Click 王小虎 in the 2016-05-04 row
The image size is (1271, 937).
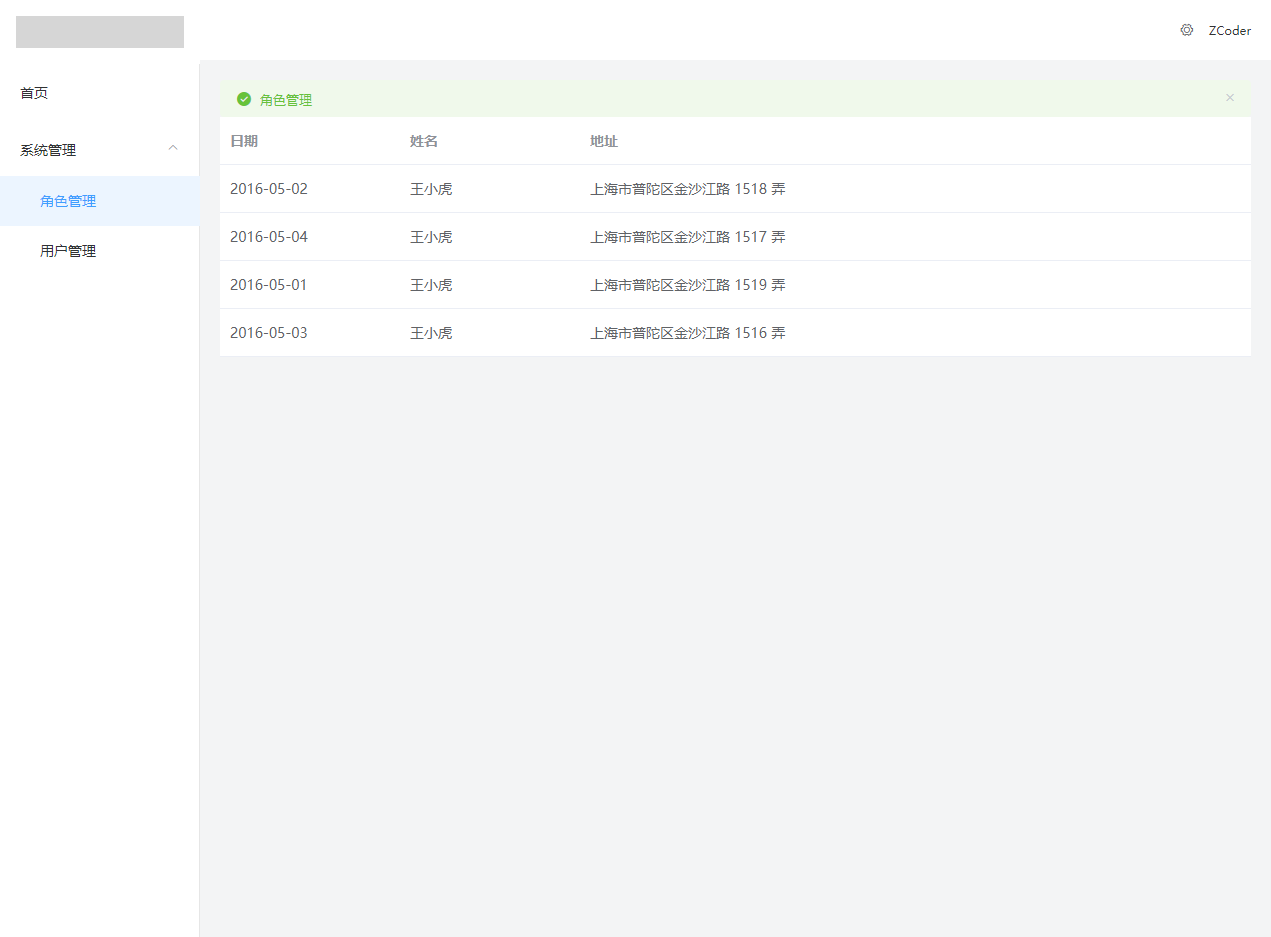431,237
